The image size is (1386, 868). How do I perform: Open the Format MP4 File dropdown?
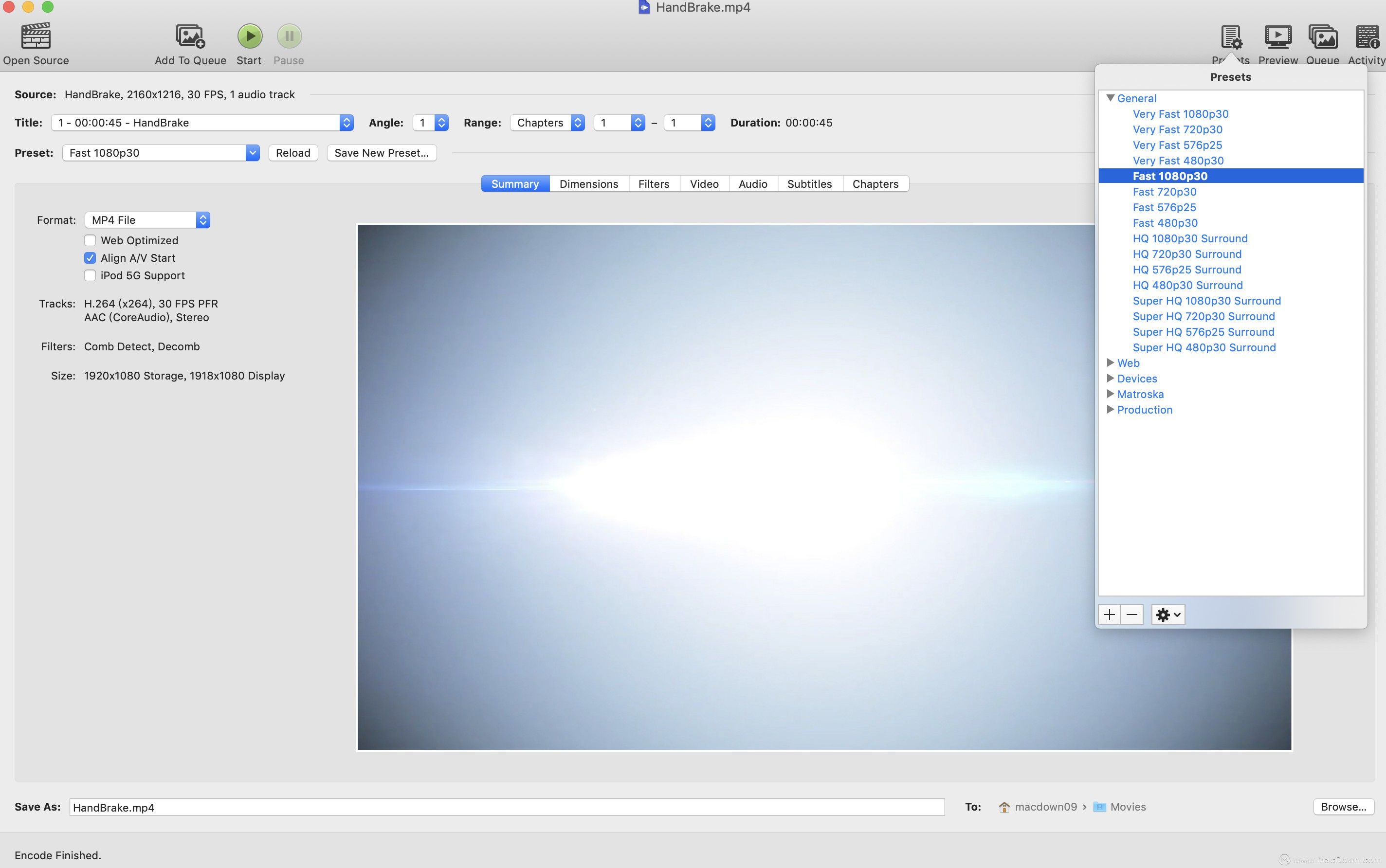tap(146, 219)
